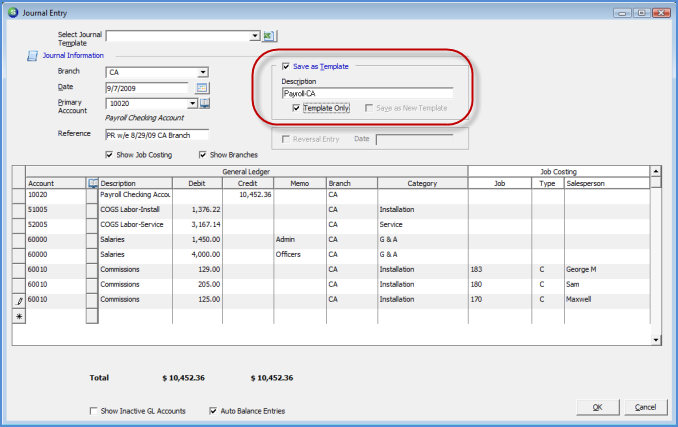Open the Select Journal Template dropdown
This screenshot has width=678, height=427.
(255, 36)
